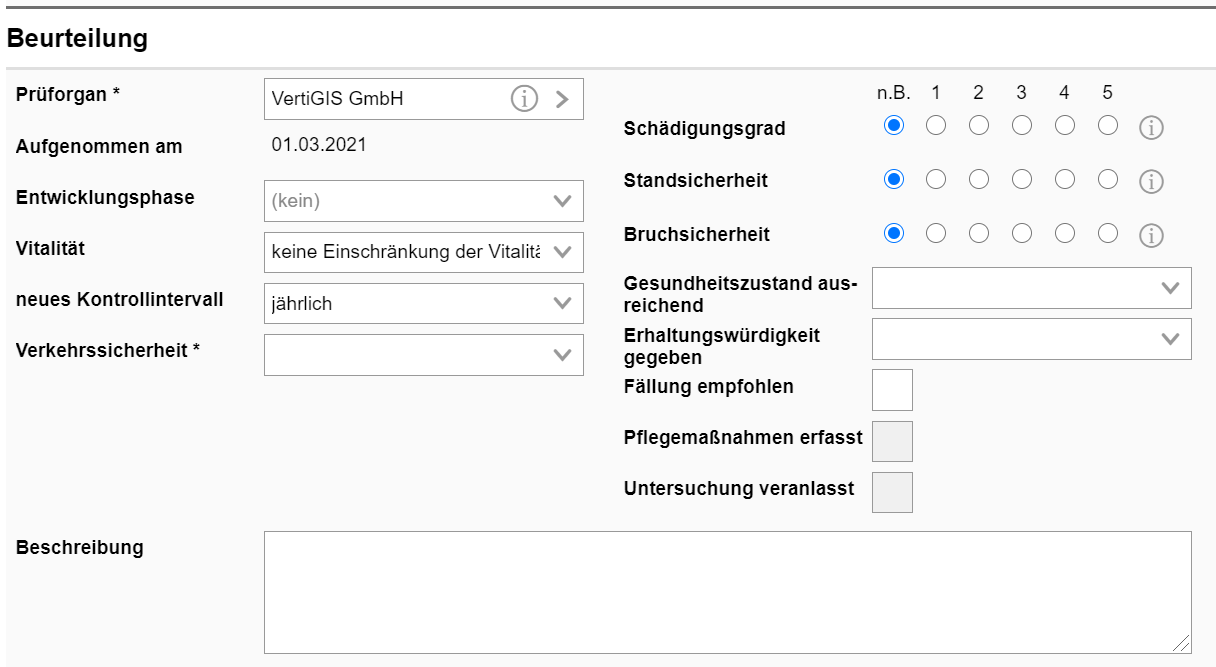Viewport: 1216px width, 667px height.
Task: Select n.B. for Standsicherheit
Action: coord(894,179)
